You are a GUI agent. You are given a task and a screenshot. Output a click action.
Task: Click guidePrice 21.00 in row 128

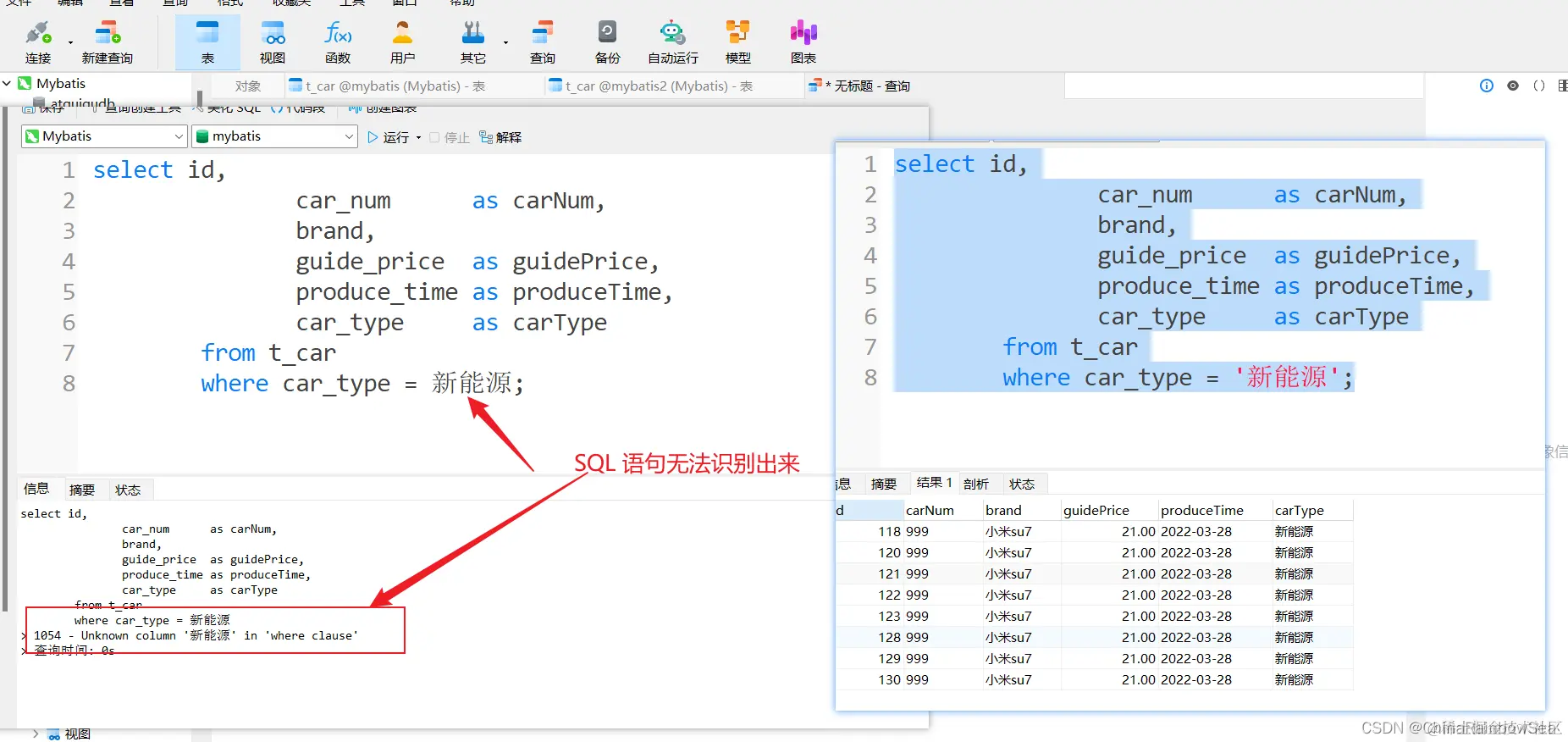click(1108, 638)
